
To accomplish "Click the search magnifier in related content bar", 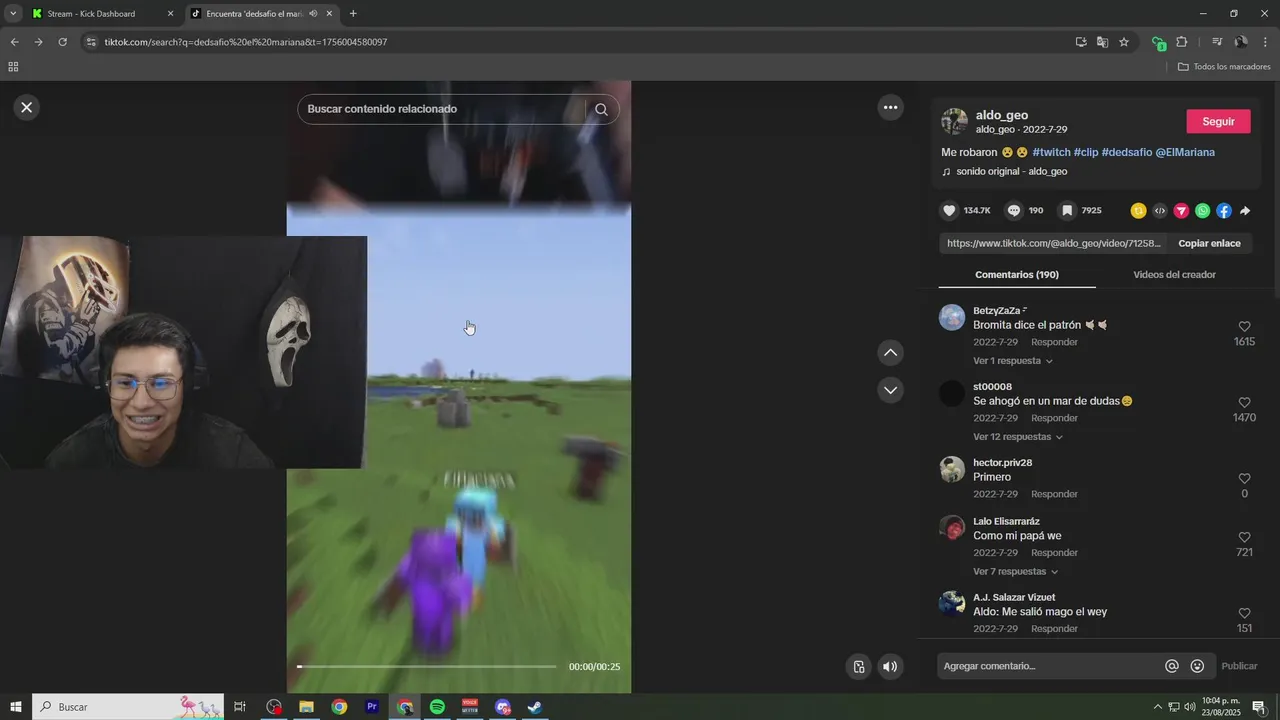I will [601, 109].
